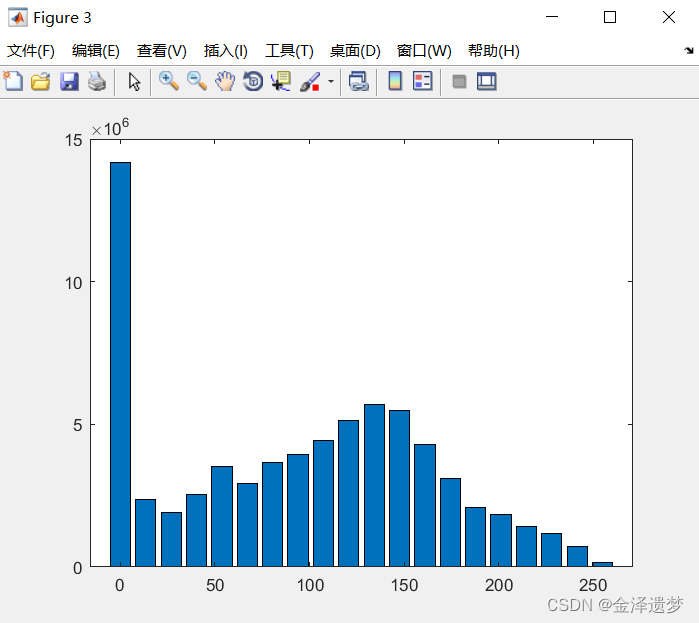The height and width of the screenshot is (623, 699).
Task: Click the x-axis tick label 200
Action: 499,585
